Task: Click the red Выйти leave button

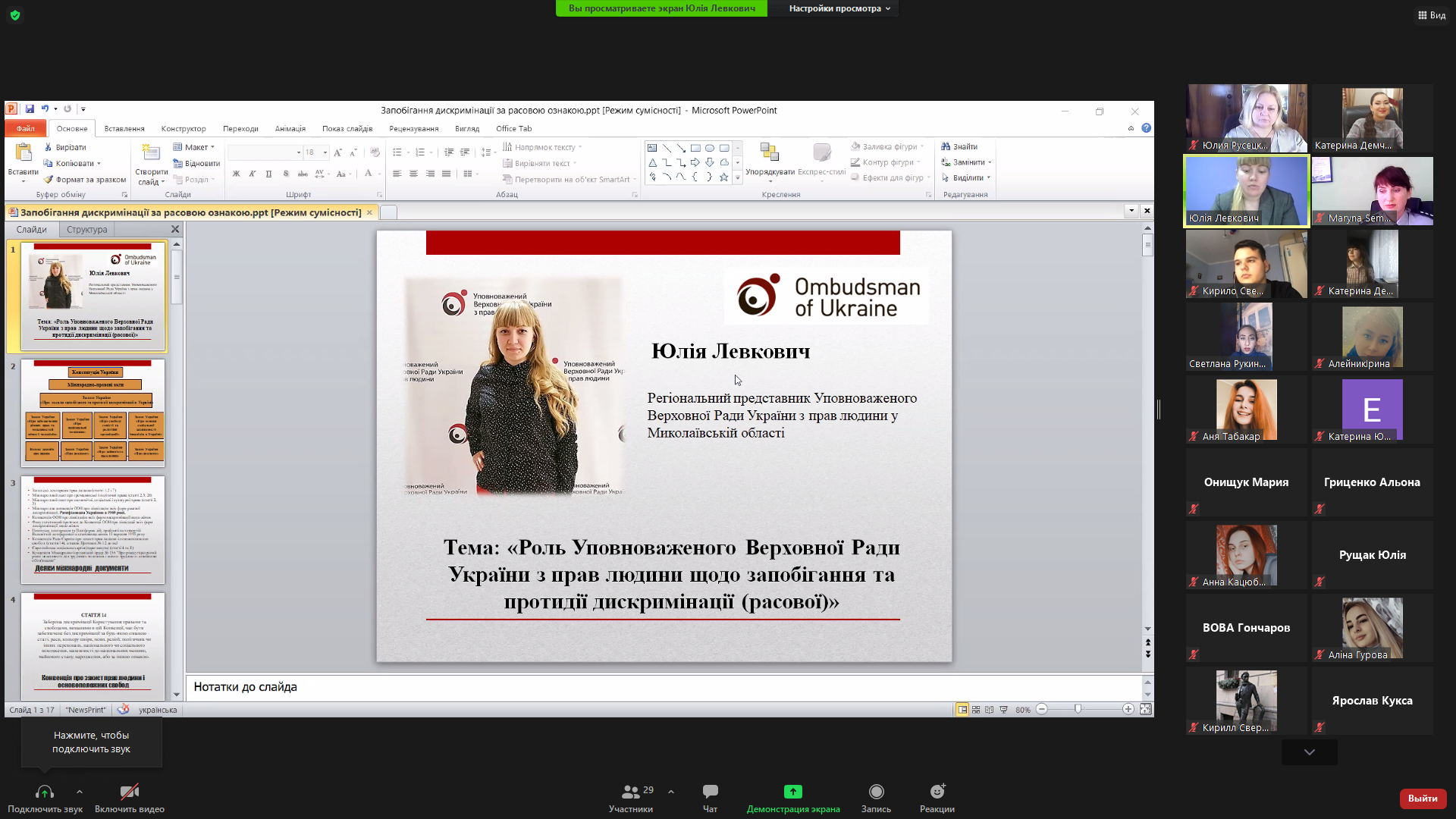Action: coord(1422,799)
